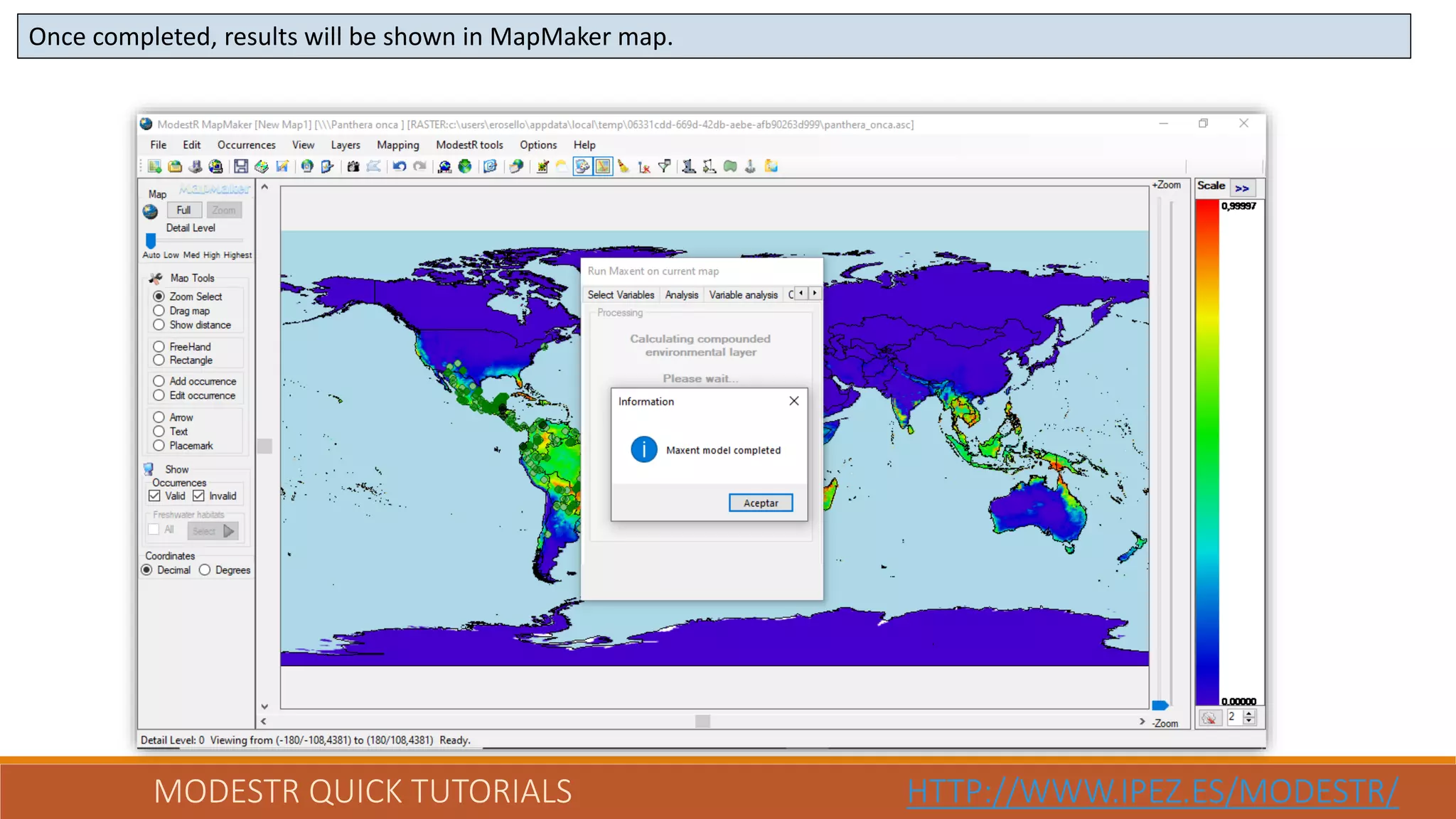Choose the FreeHand selection radio button
Viewport: 1456px width, 819px height.
click(159, 347)
